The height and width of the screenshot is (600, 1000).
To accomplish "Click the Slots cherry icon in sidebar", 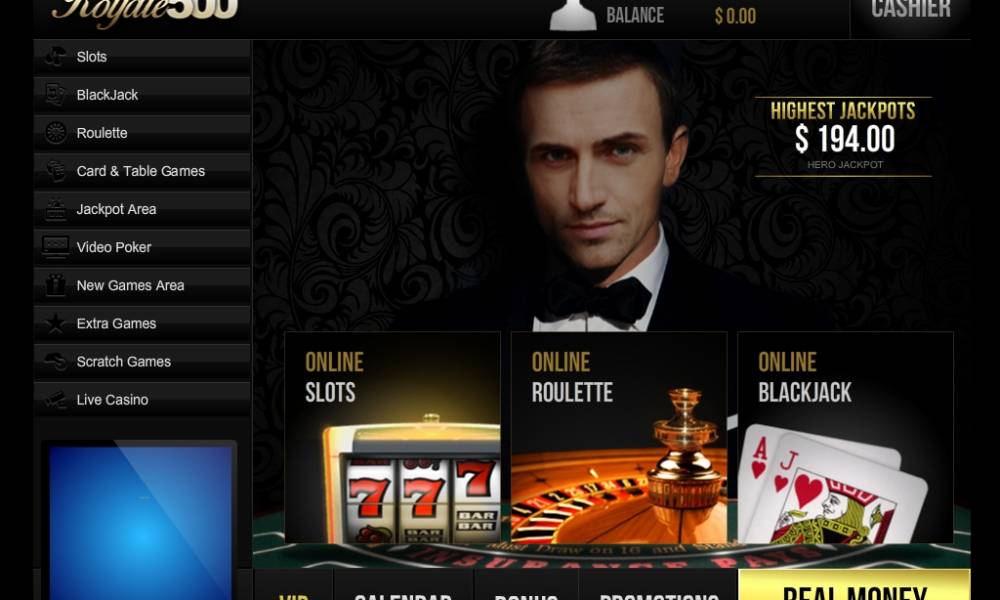I will (x=55, y=57).
